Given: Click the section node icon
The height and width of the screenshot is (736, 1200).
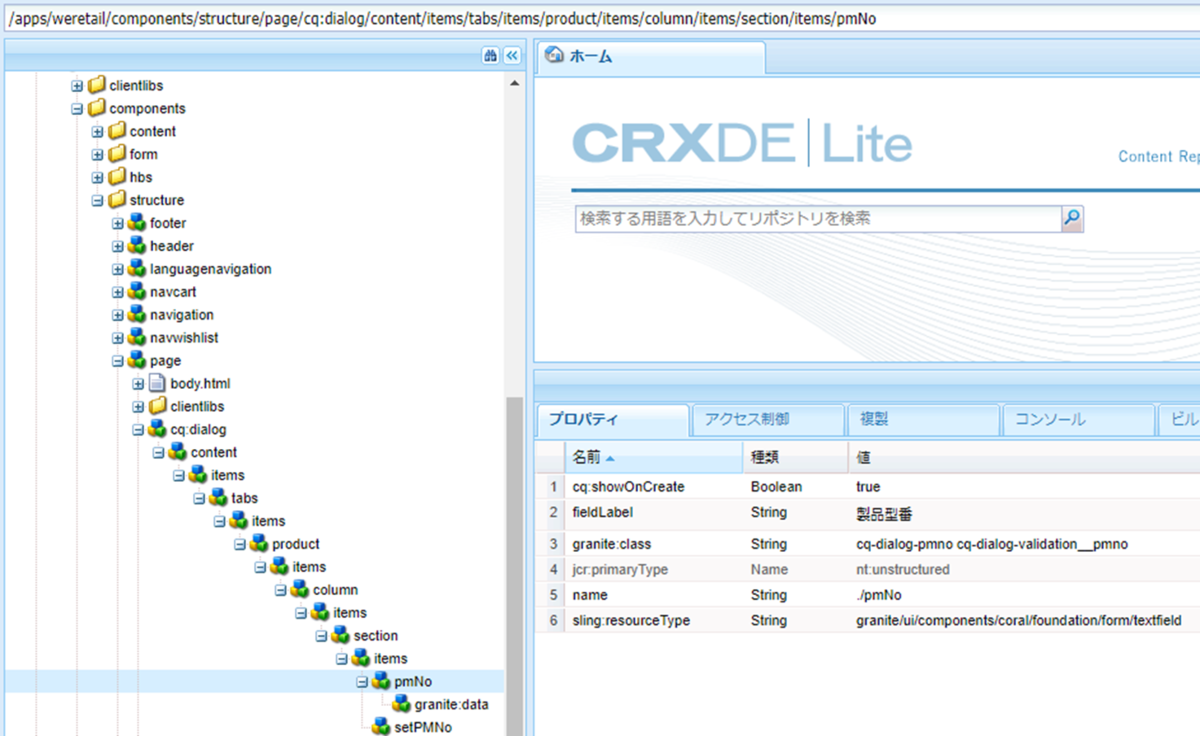Looking at the screenshot, I should pos(340,635).
